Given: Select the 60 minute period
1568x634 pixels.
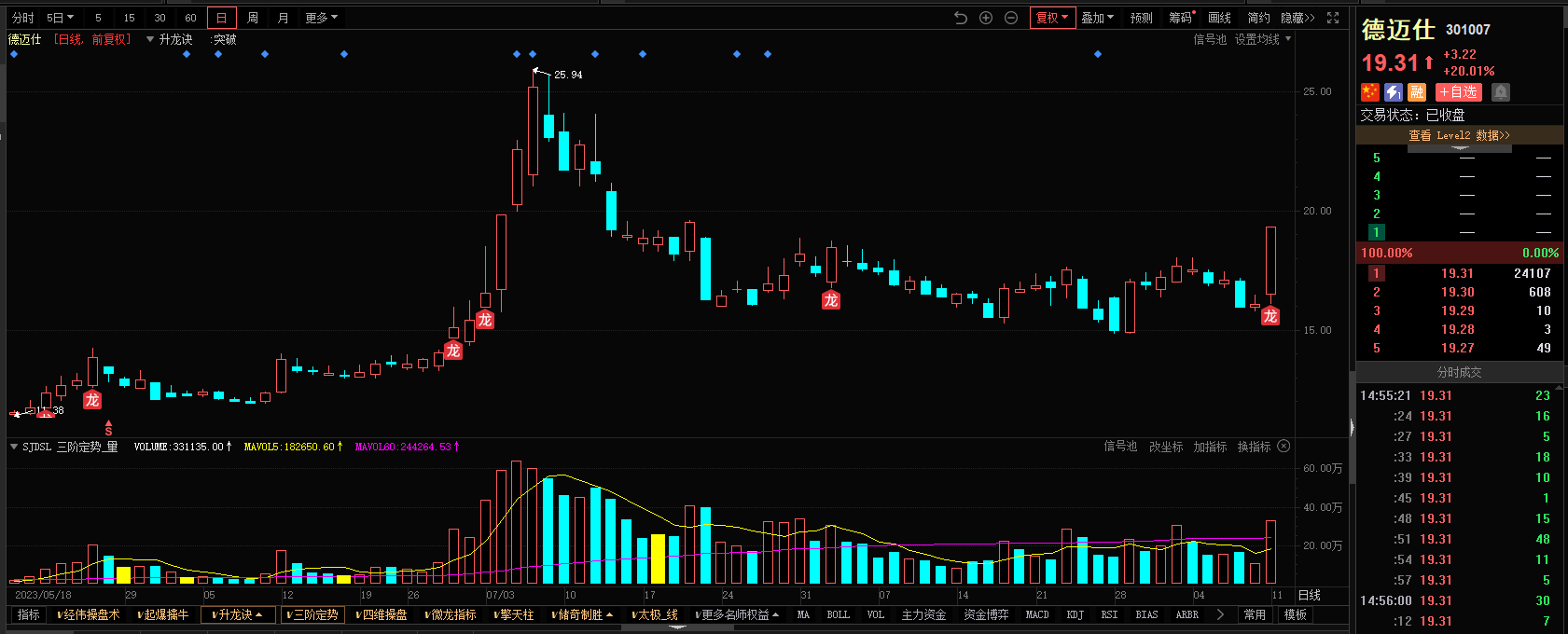Looking at the screenshot, I should click(x=190, y=18).
